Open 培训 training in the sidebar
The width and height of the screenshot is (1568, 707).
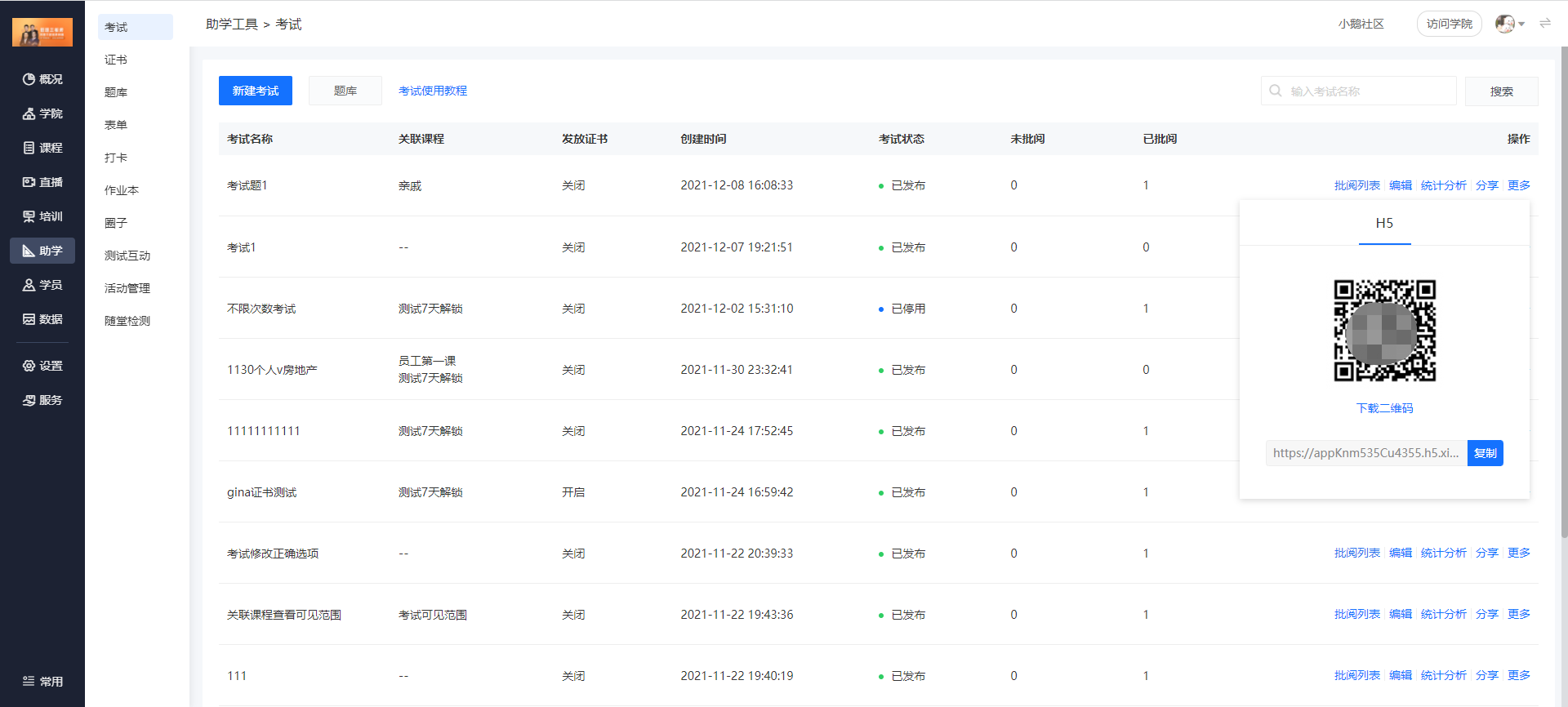[x=42, y=216]
